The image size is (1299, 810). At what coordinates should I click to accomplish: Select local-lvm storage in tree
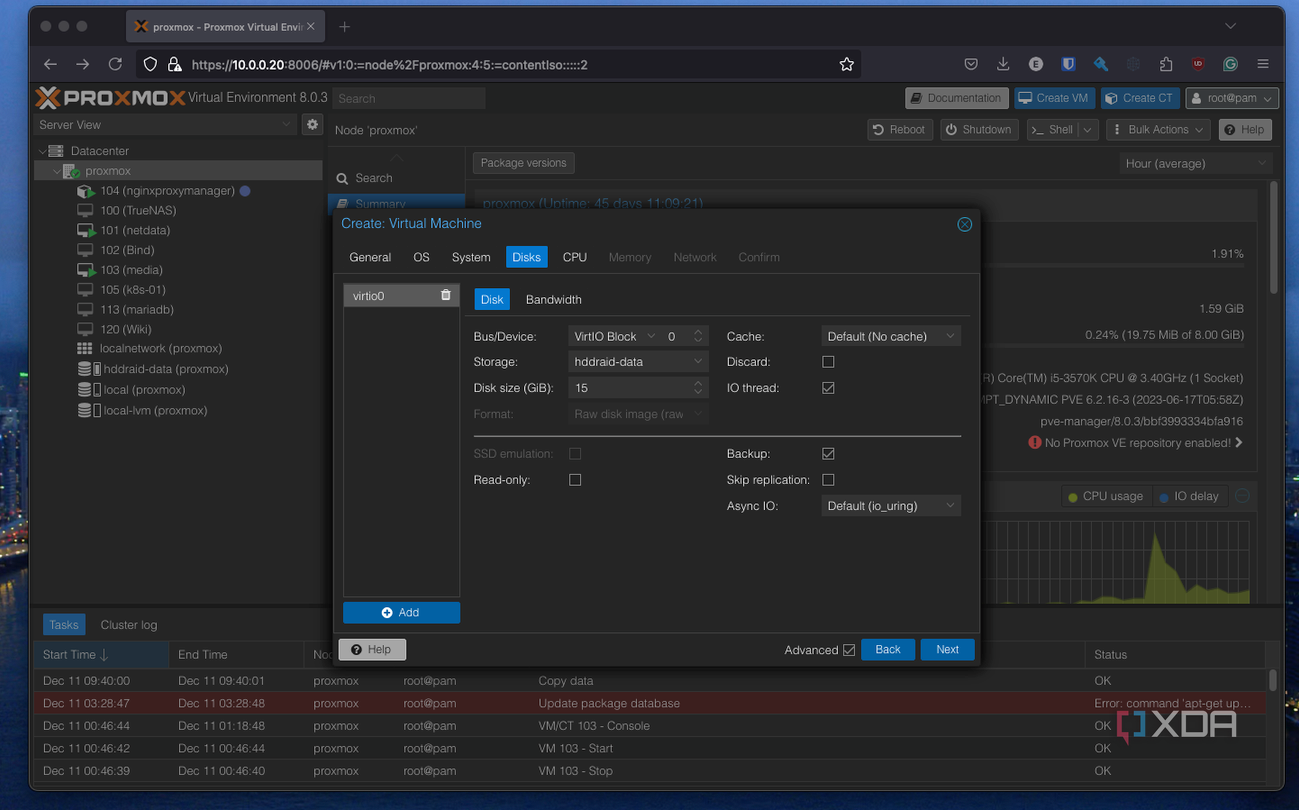tap(155, 410)
